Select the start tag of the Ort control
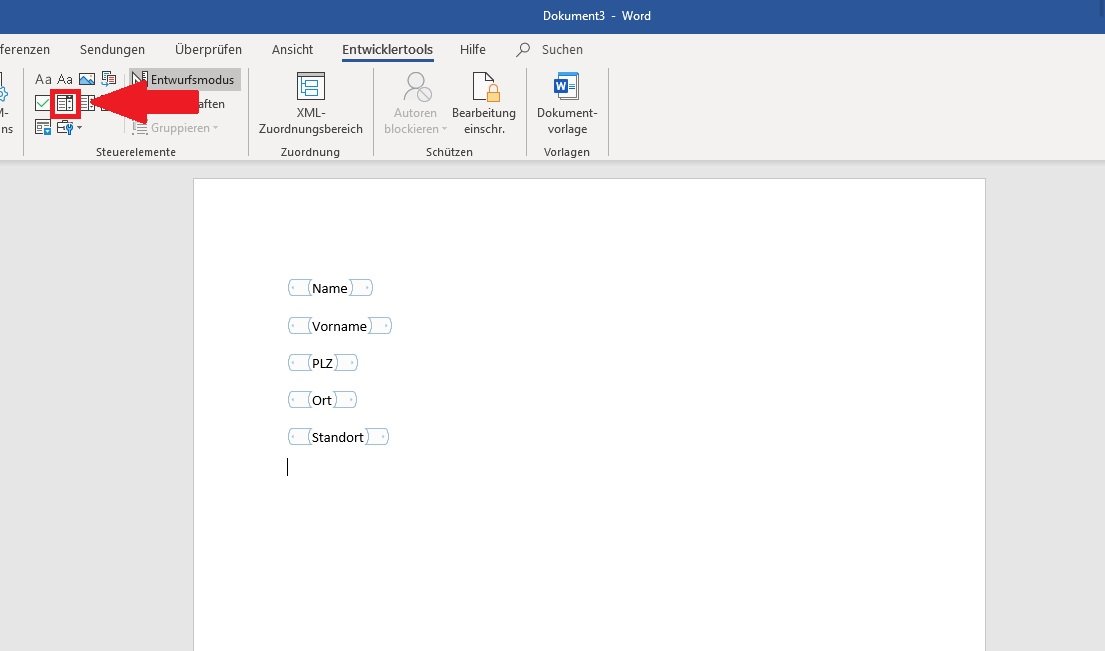The image size is (1105, 651). point(300,399)
